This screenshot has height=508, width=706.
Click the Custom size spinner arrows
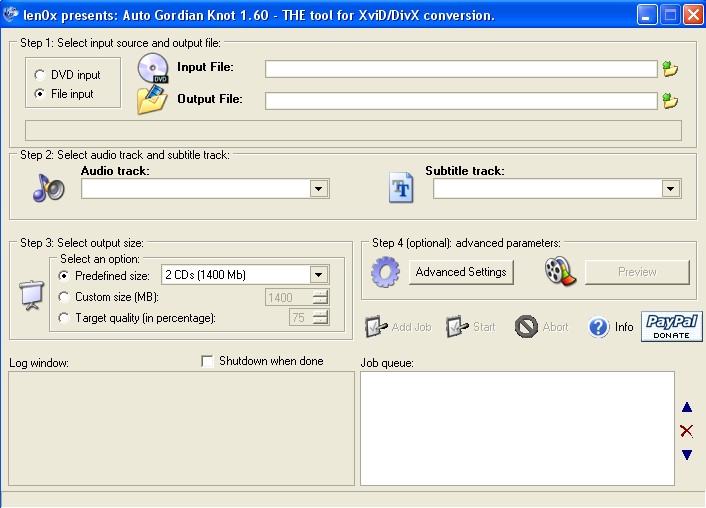point(320,296)
